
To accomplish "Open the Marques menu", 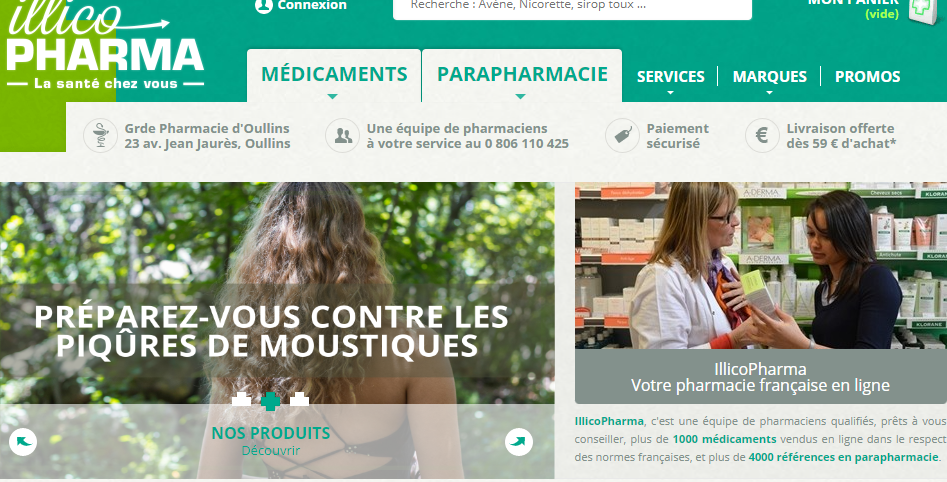I will tap(769, 77).
